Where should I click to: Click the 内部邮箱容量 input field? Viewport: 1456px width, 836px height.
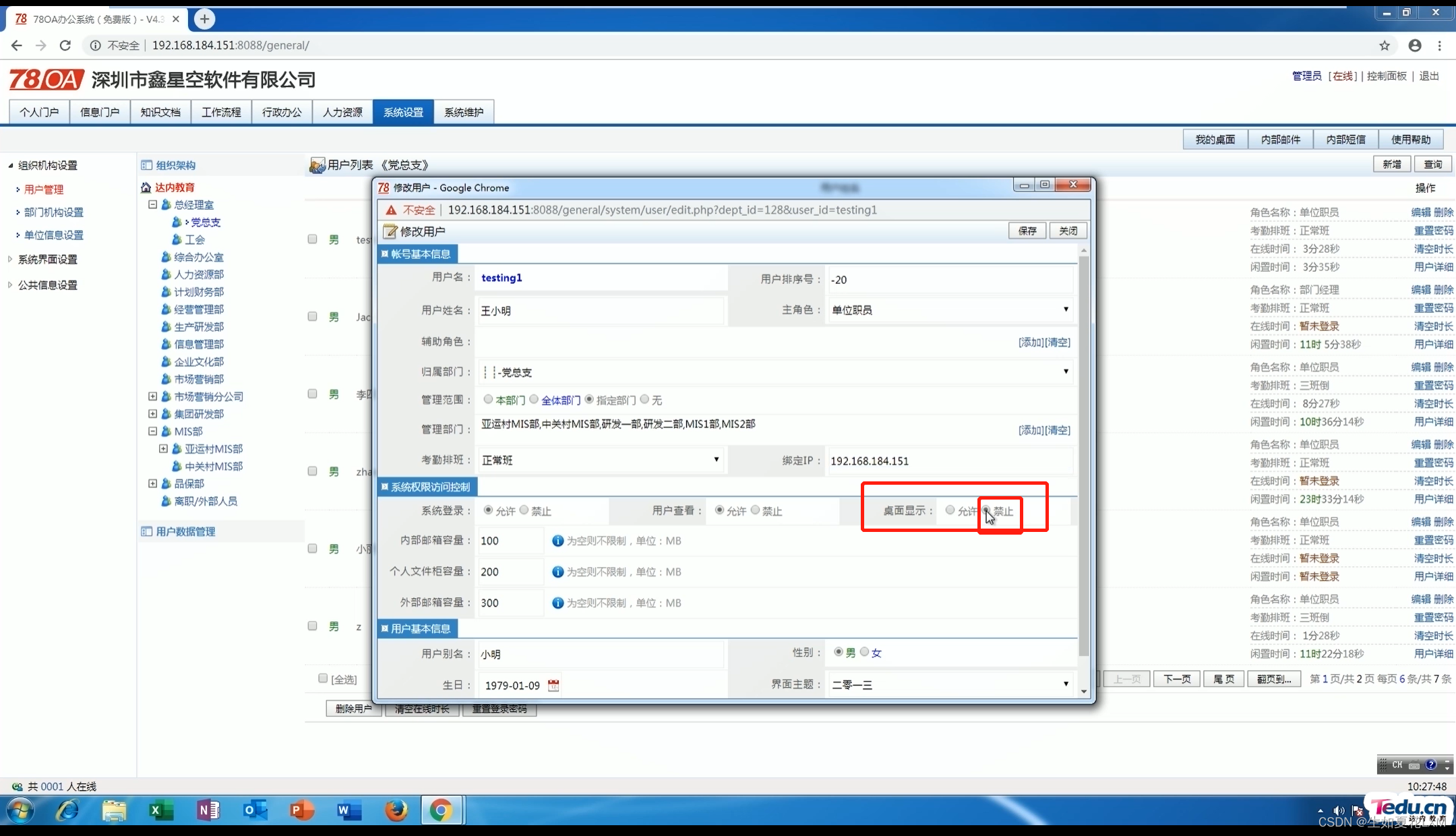(510, 541)
